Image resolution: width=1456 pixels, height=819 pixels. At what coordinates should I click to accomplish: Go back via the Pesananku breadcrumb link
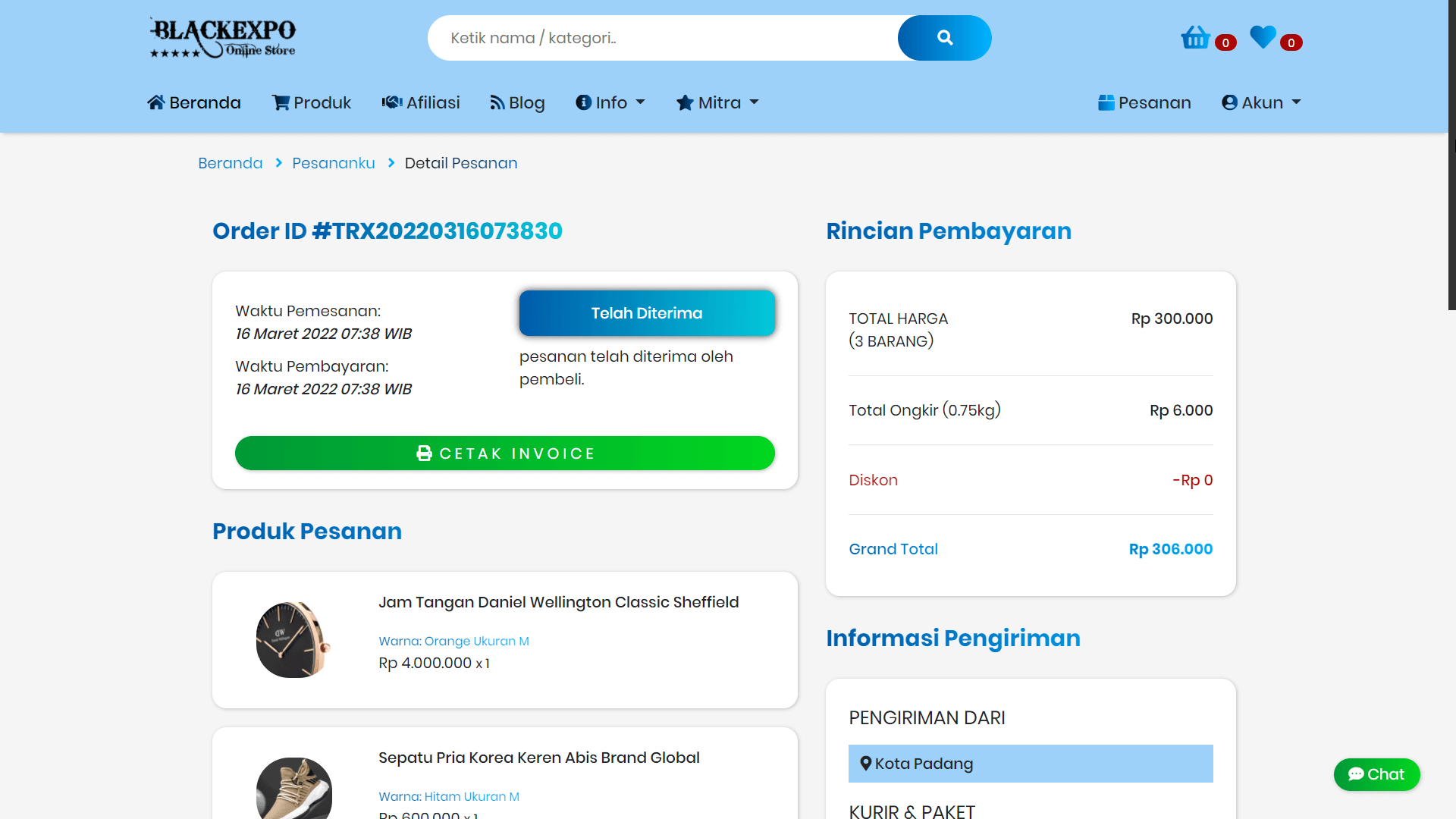click(334, 162)
